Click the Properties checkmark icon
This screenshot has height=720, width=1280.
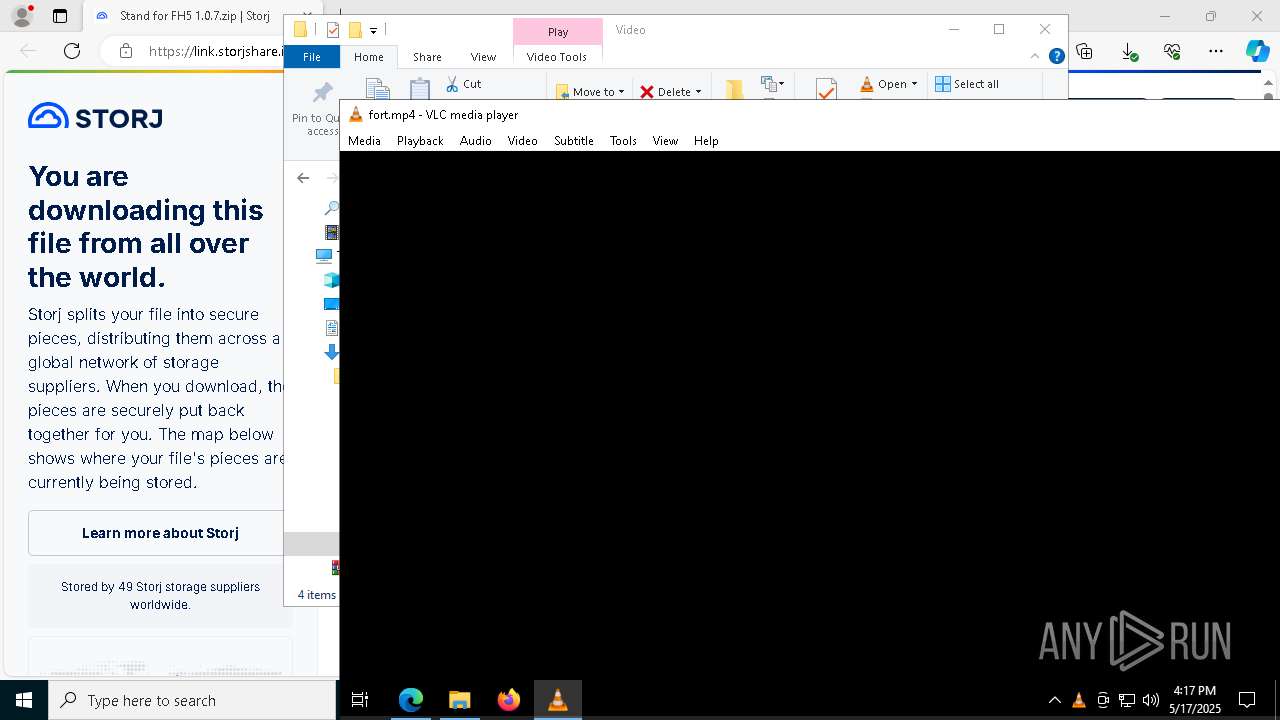point(826,90)
